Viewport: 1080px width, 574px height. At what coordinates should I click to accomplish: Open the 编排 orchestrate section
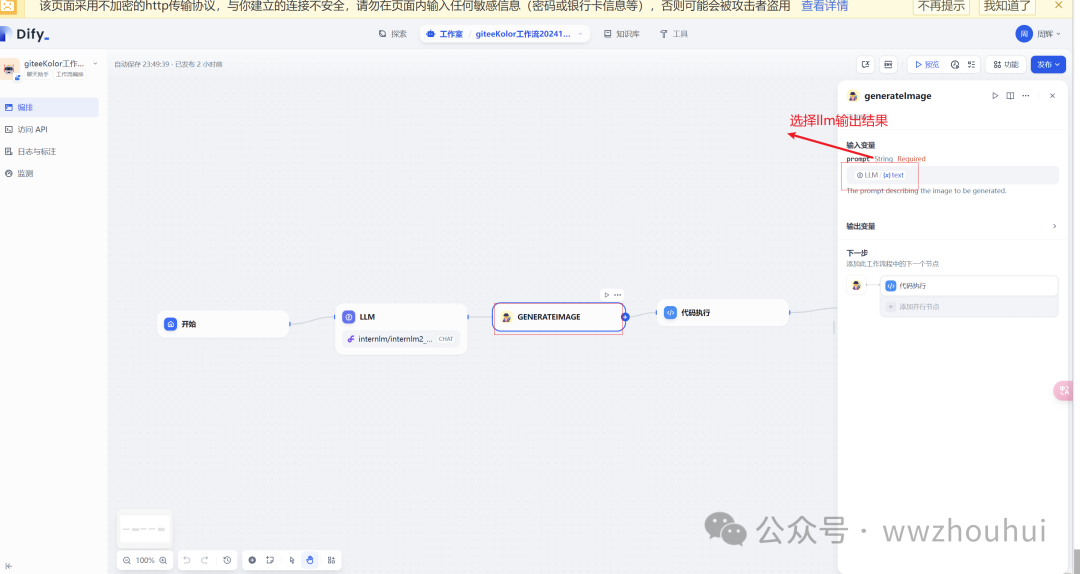50,107
